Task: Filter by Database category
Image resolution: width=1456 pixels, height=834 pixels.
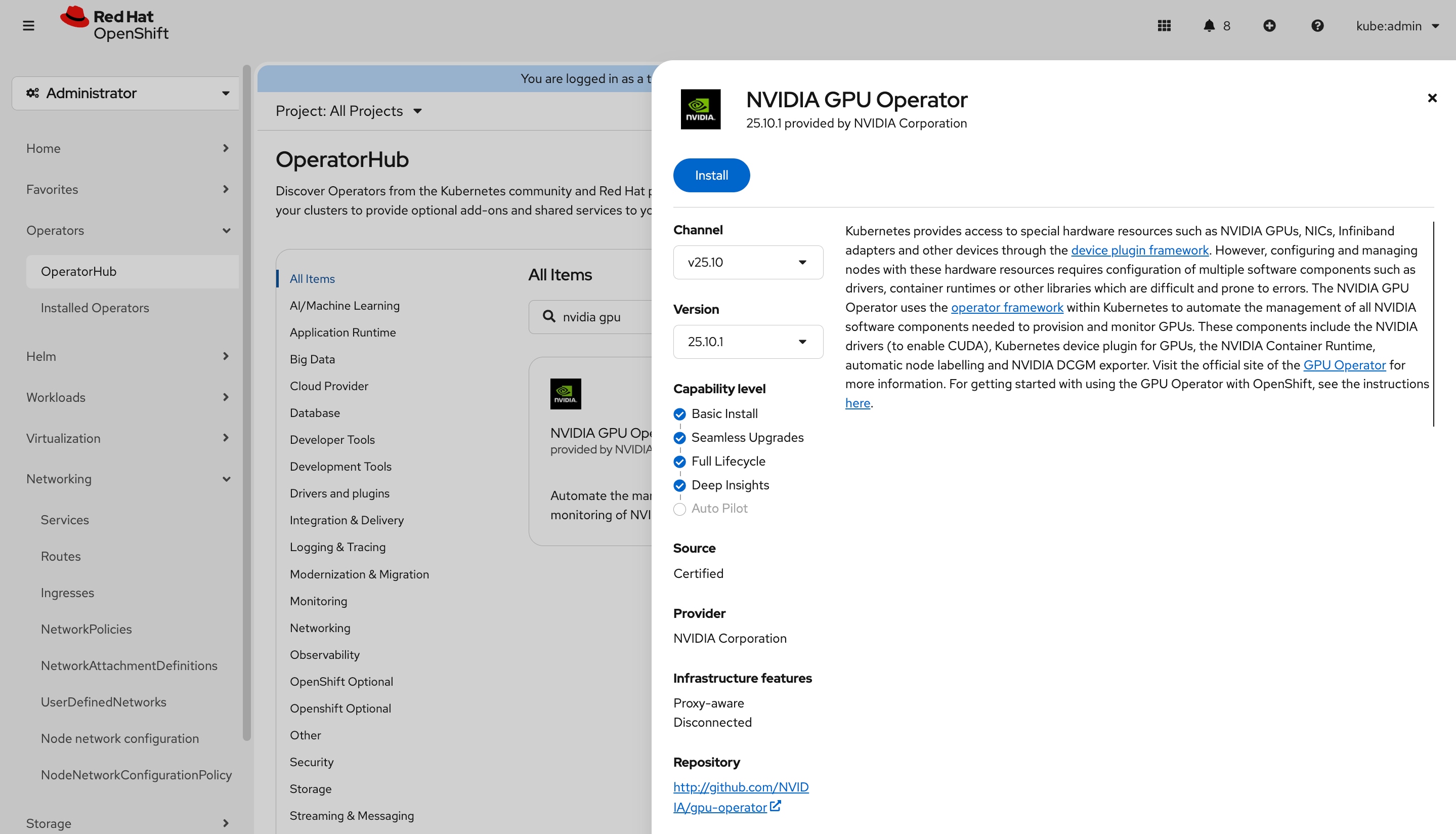Action: [x=314, y=413]
